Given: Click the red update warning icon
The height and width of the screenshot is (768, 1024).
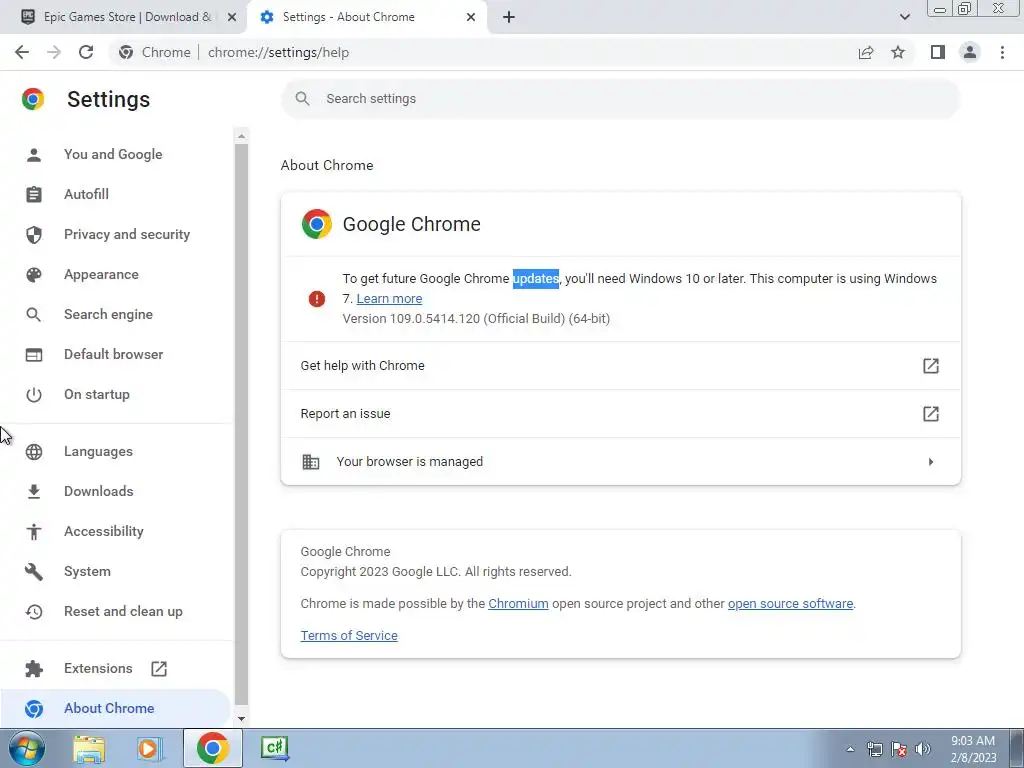Looking at the screenshot, I should tap(317, 298).
